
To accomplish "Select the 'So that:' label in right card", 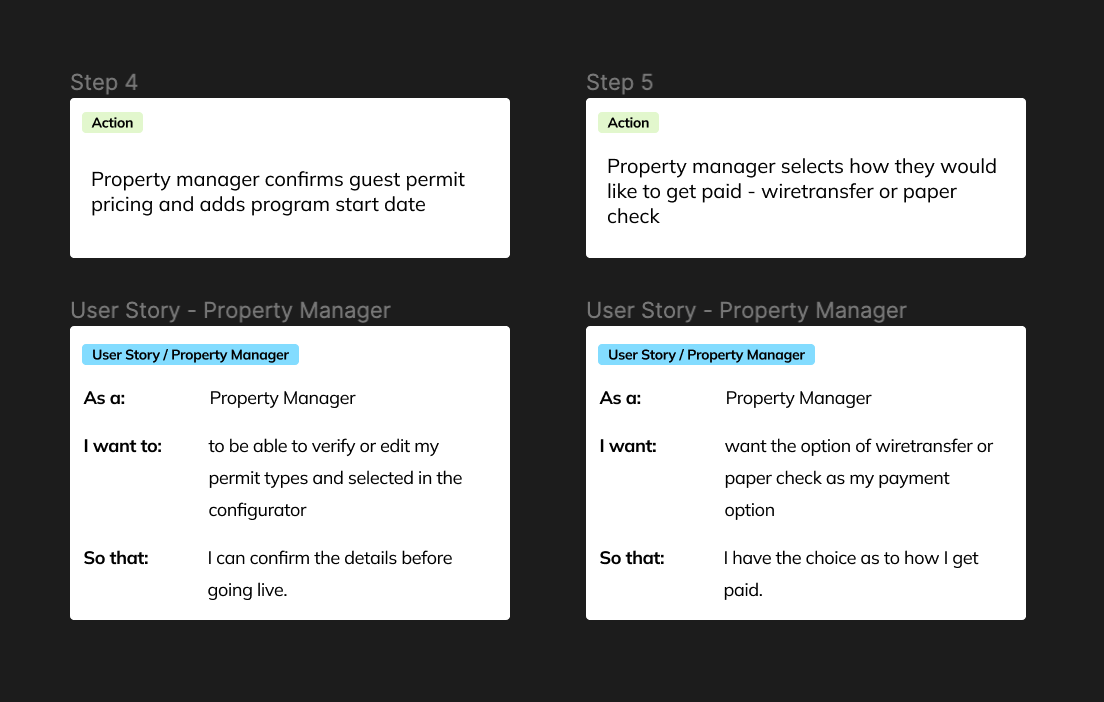I will (632, 558).
